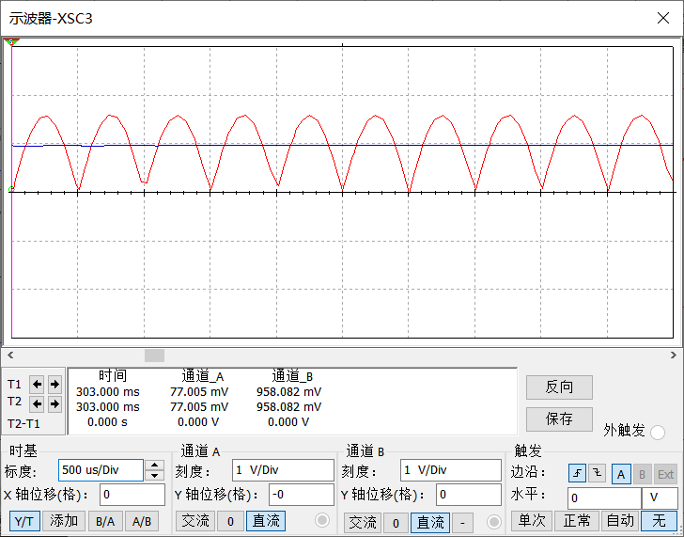Set Channel A coupling to 直流 (DC)
The width and height of the screenshot is (684, 538).
[x=266, y=521]
